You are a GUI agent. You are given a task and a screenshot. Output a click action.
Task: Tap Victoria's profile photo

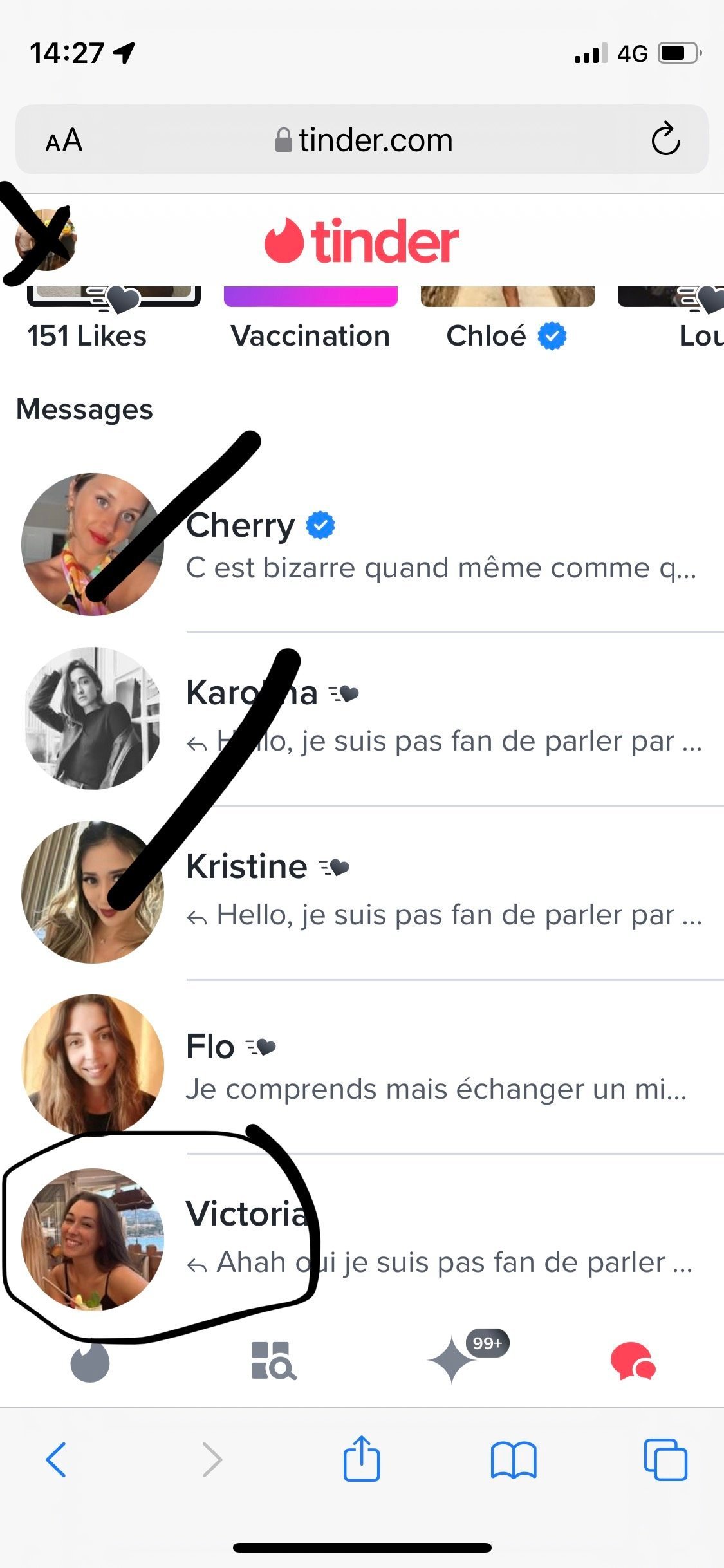pos(93,1239)
